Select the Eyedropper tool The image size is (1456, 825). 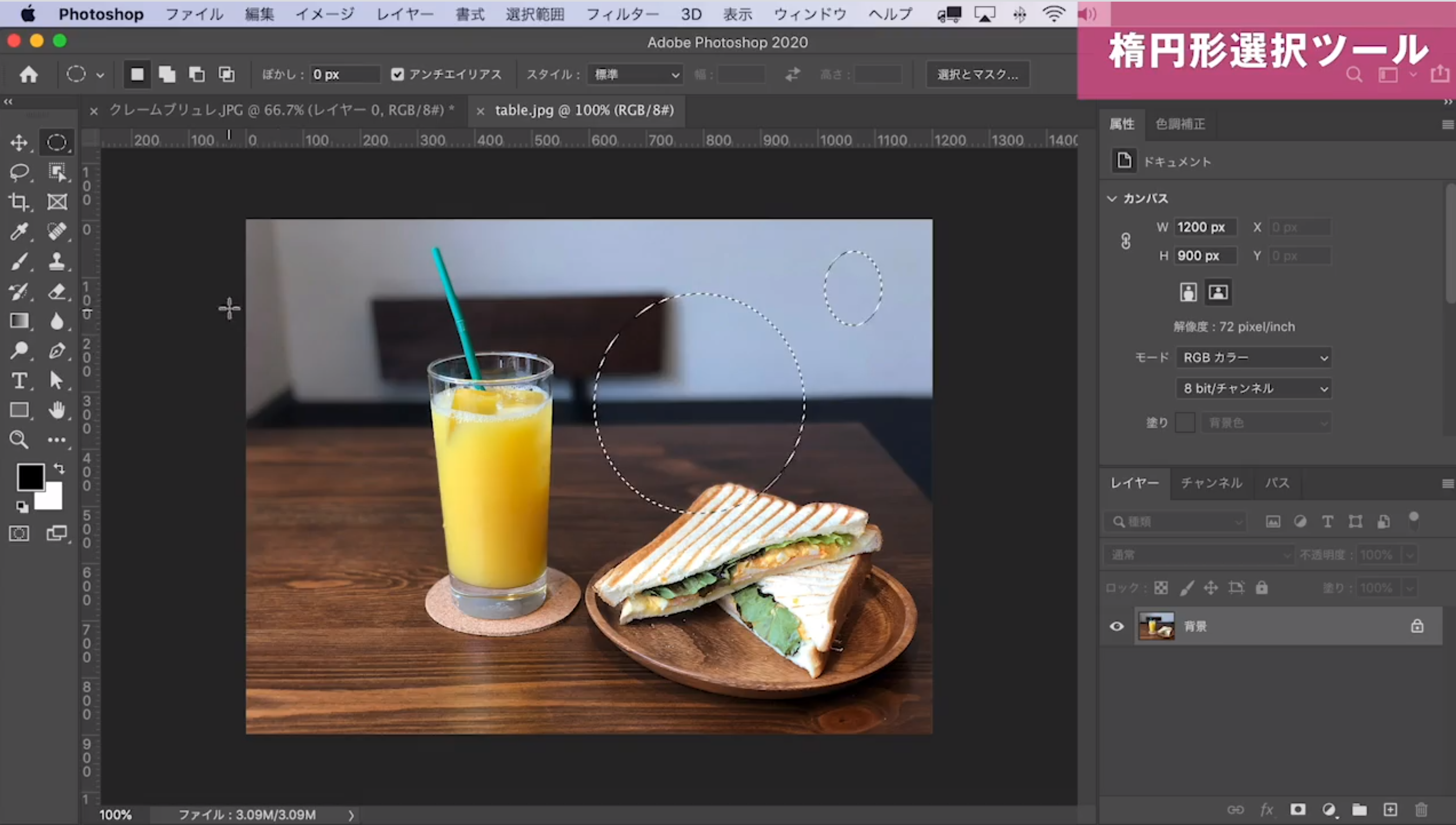click(x=19, y=231)
